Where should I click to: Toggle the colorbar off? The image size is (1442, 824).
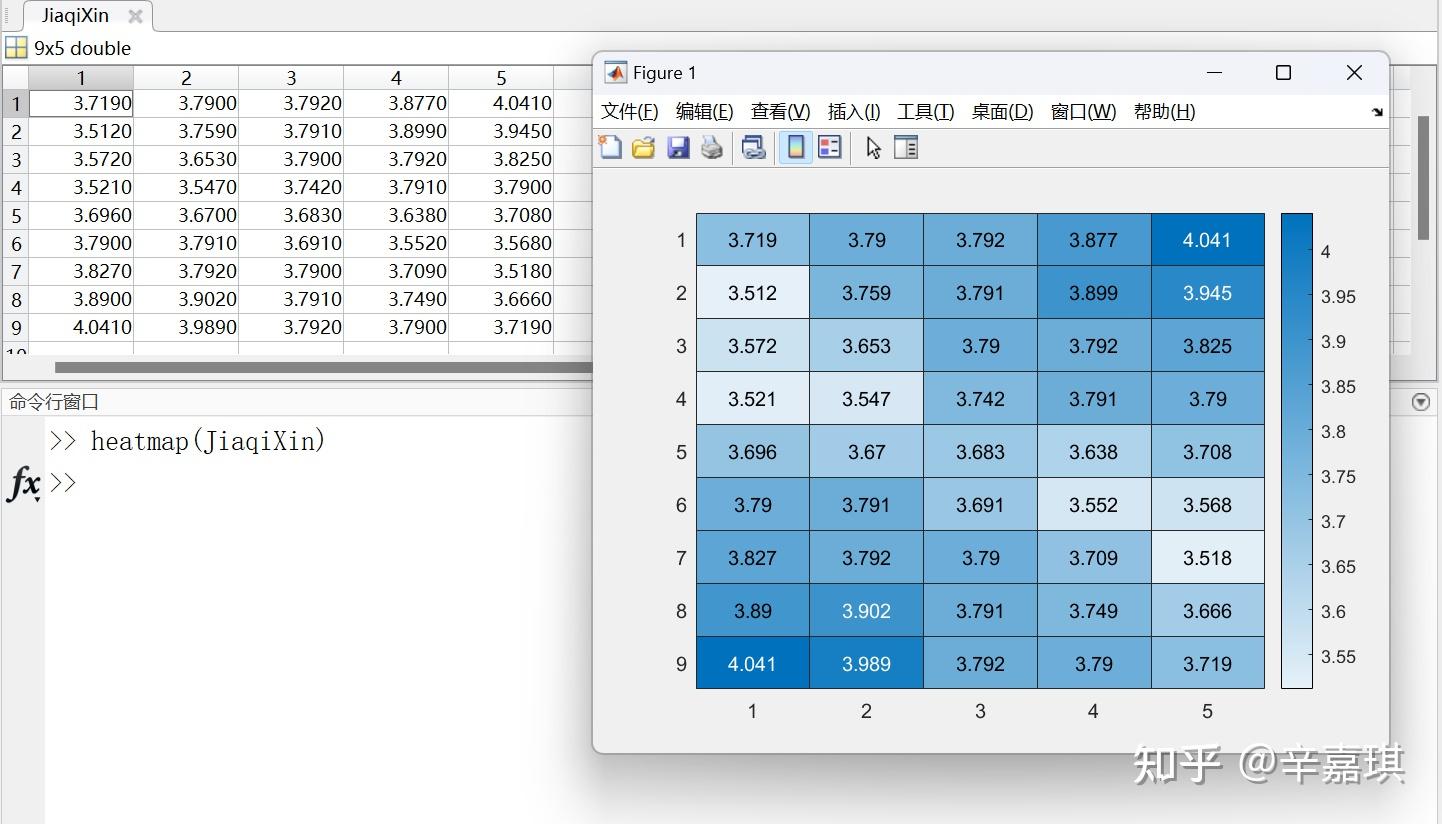[x=795, y=147]
